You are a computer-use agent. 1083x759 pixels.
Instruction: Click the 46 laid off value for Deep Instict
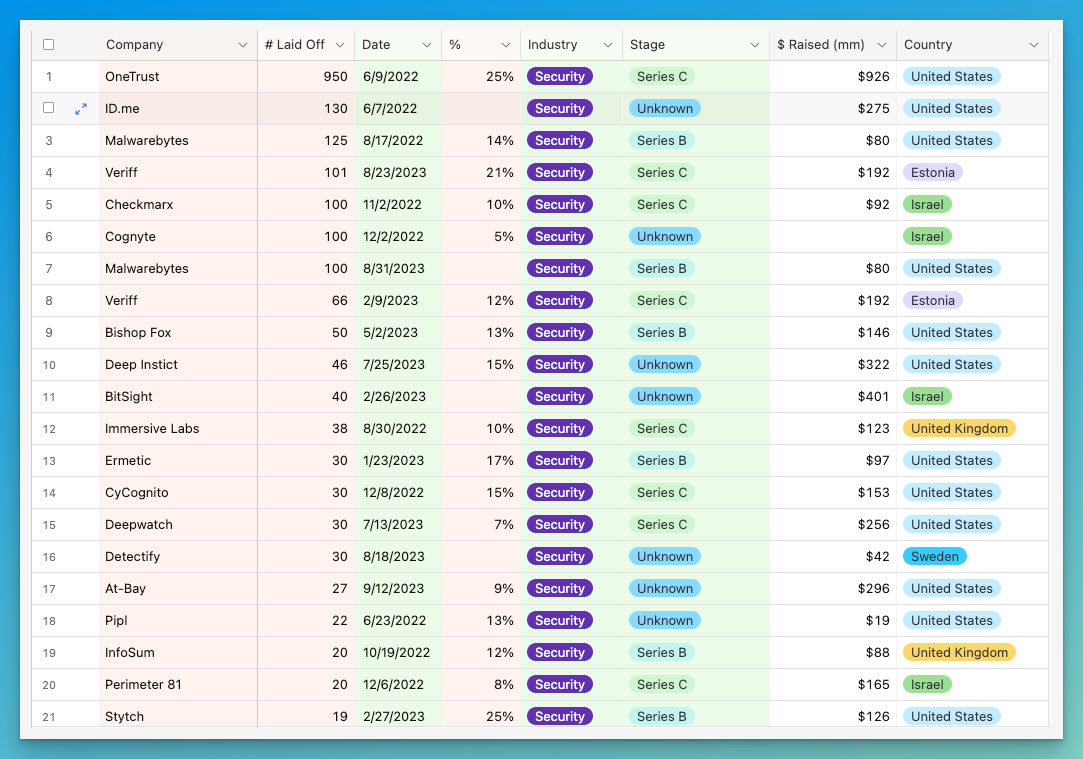tap(339, 365)
